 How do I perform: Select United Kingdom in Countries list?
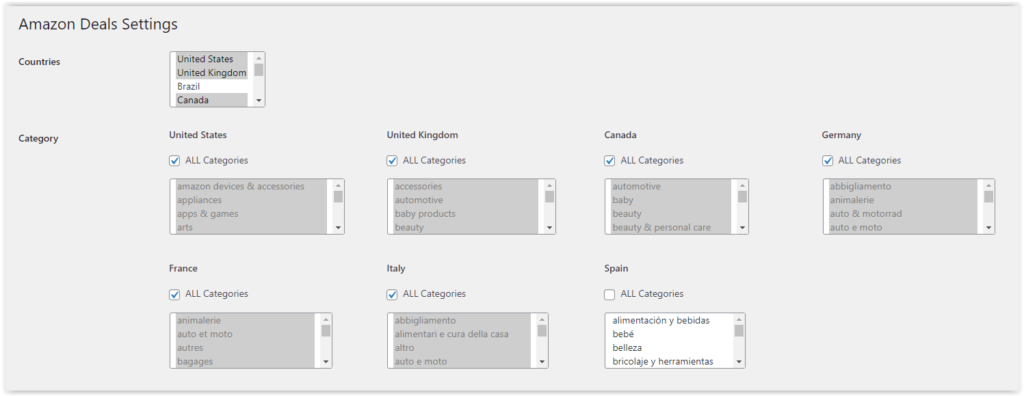pyautogui.click(x=212, y=73)
